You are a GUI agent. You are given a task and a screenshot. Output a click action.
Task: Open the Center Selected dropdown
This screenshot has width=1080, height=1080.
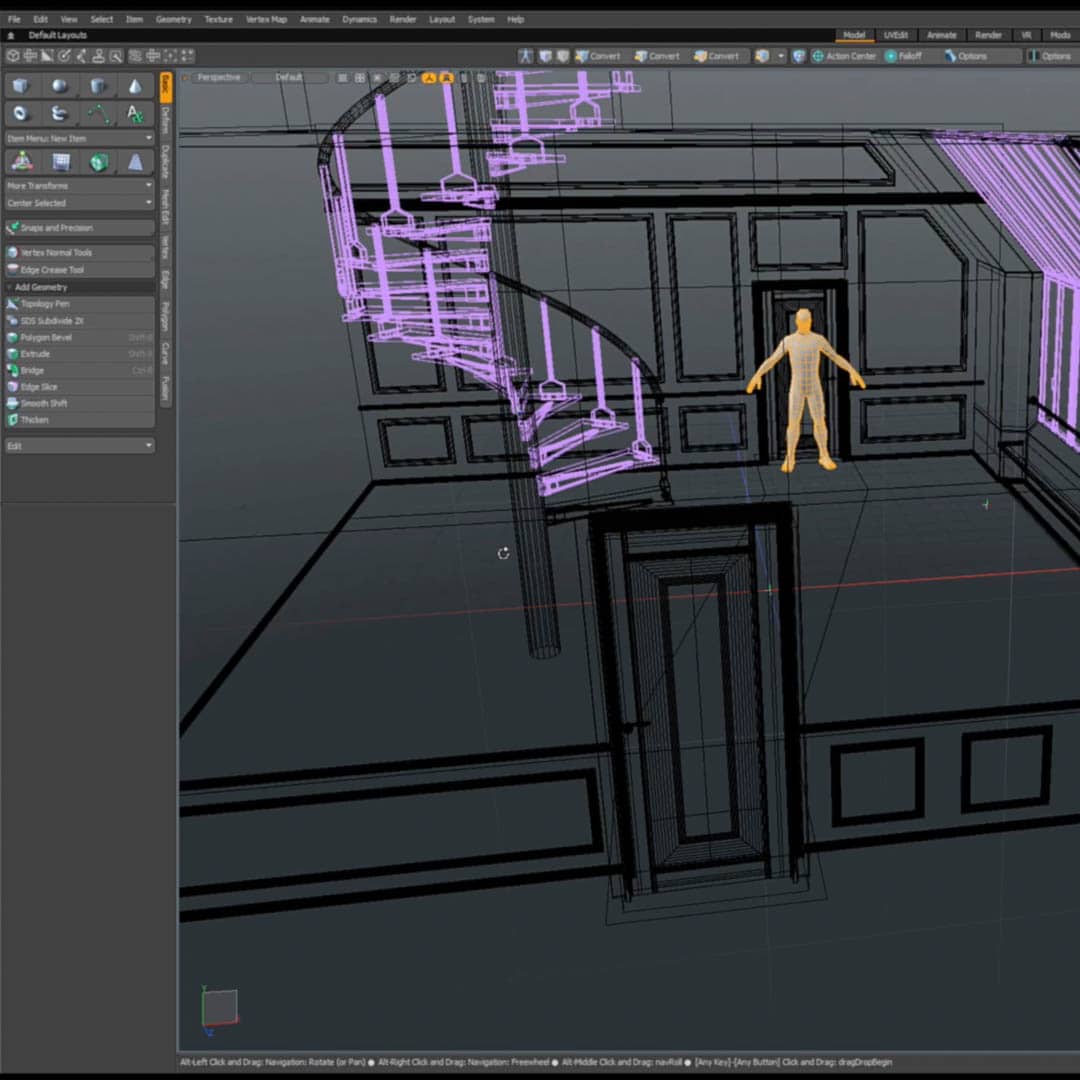point(79,203)
